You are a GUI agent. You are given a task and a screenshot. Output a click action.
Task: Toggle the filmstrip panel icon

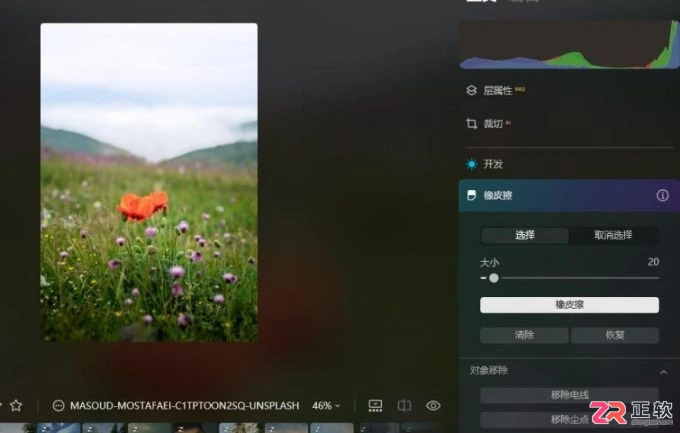[x=375, y=406]
